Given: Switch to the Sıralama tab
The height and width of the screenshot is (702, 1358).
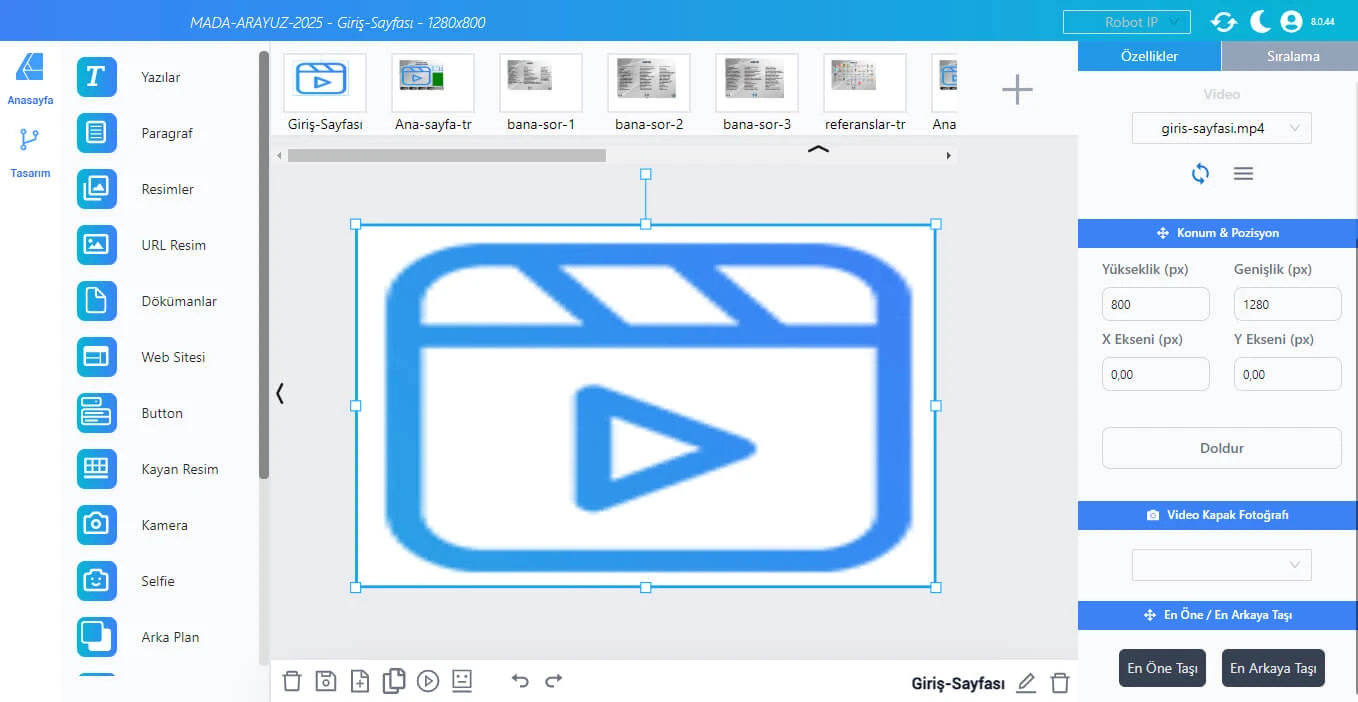Looking at the screenshot, I should tap(1293, 56).
